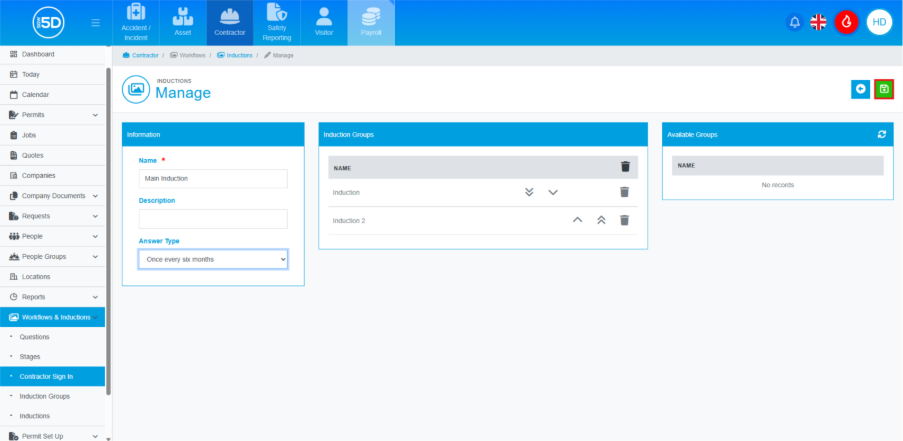Screen dimensions: 903x441
Task: Switch to the Safety Reporting module
Action: pyautogui.click(x=277, y=23)
